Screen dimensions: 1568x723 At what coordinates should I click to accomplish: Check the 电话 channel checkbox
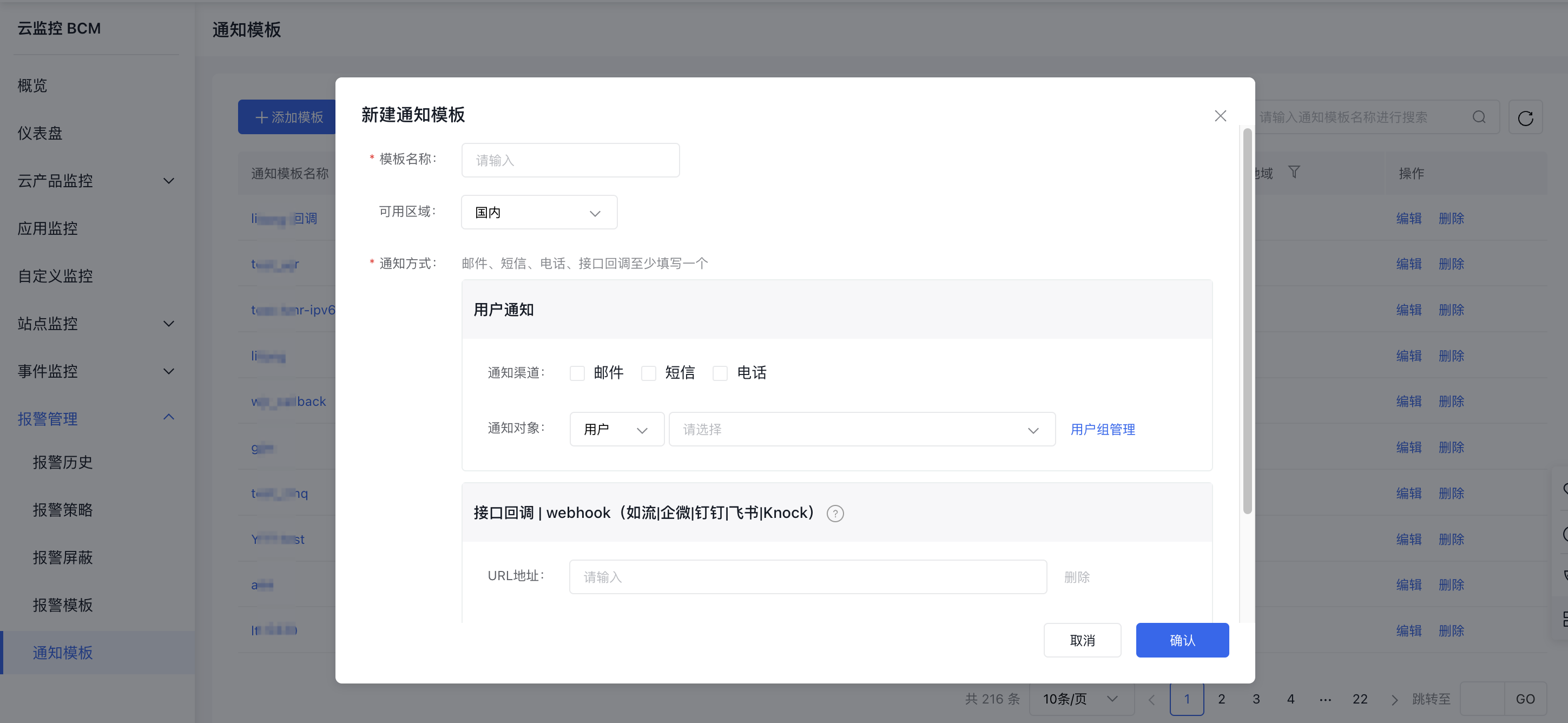click(720, 372)
